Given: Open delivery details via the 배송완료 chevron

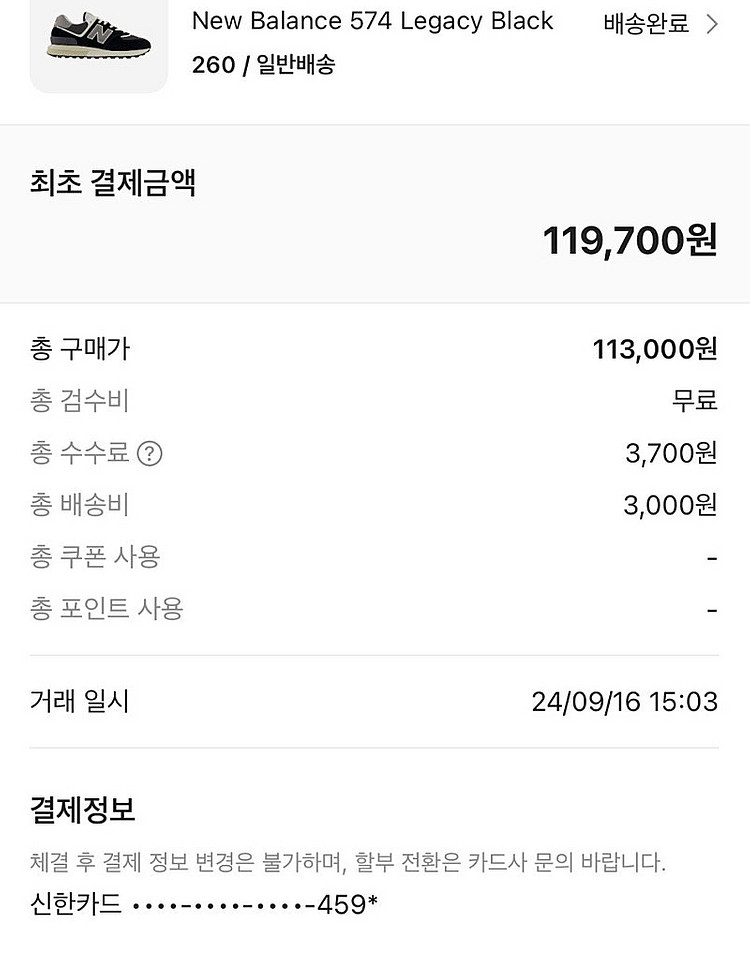Looking at the screenshot, I should [x=712, y=25].
